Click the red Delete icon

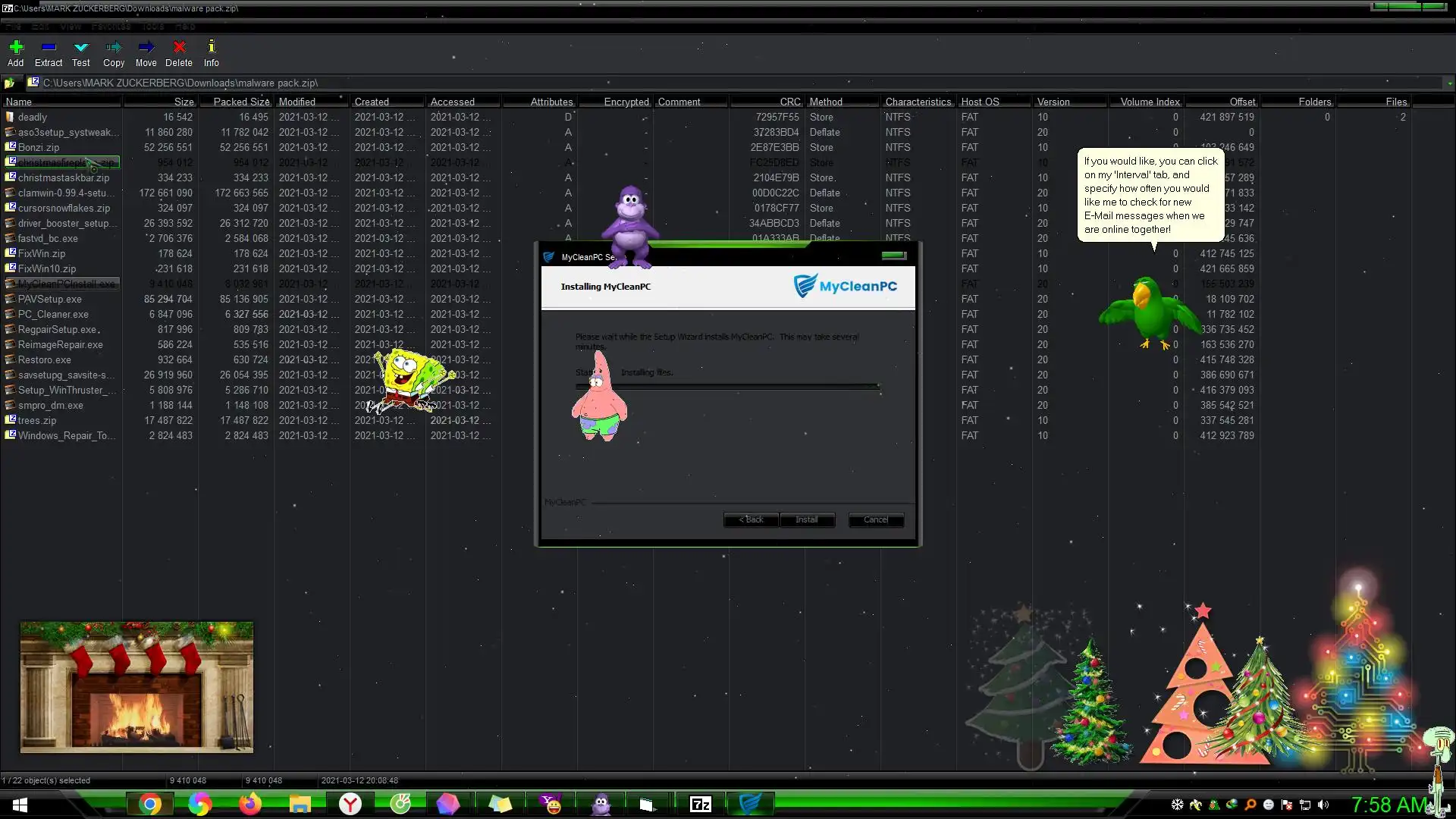tap(179, 48)
